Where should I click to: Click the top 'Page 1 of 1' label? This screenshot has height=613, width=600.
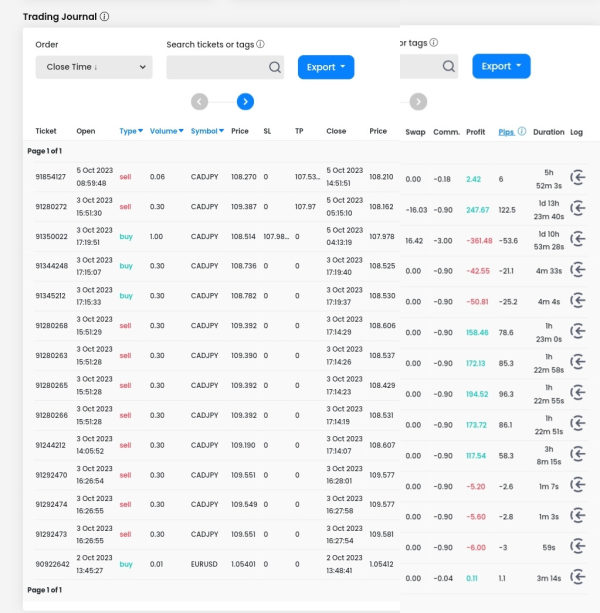point(45,151)
